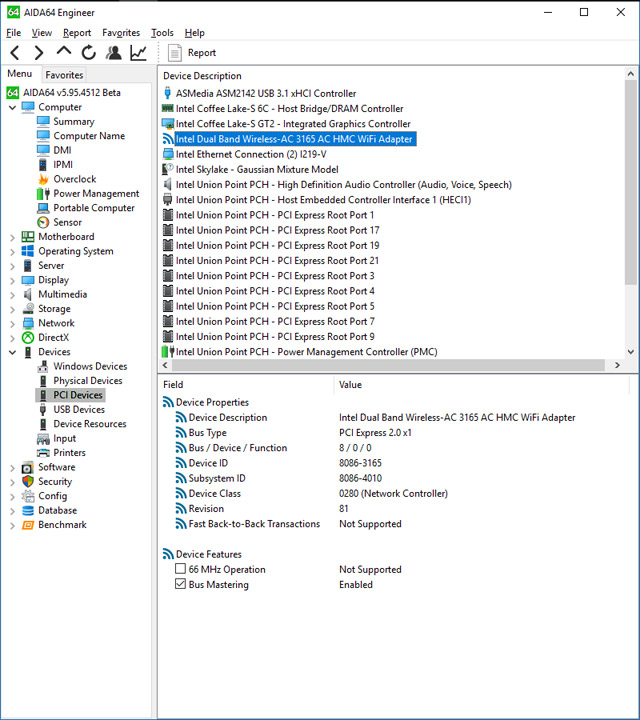This screenshot has height=720, width=640.
Task: Click the Gaussian Mixture Model icon
Action: coord(168,169)
